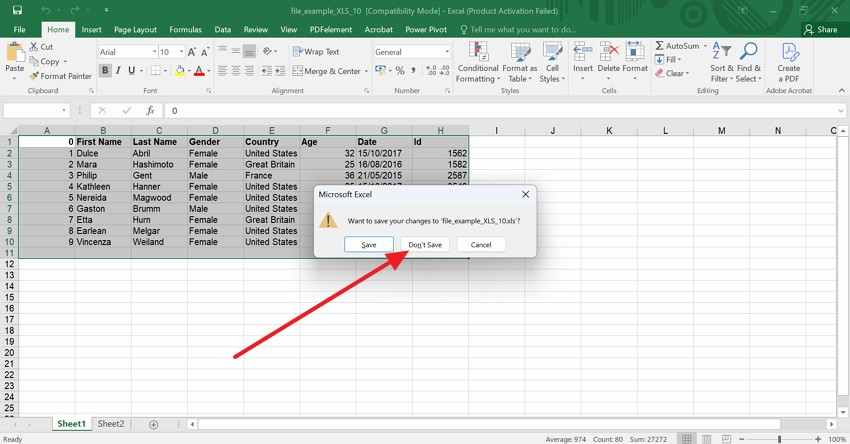850x444 pixels.
Task: Switch to the Formulas tab
Action: [185, 30]
